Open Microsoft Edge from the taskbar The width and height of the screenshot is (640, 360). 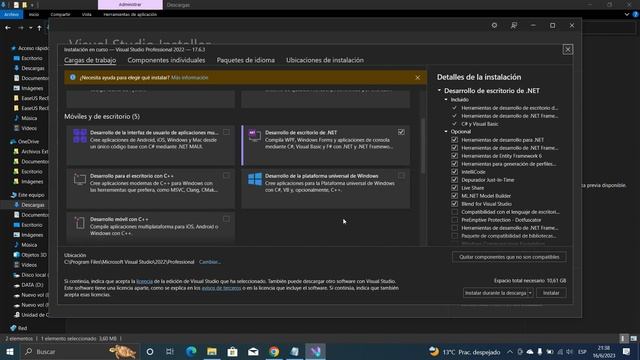coord(191,351)
